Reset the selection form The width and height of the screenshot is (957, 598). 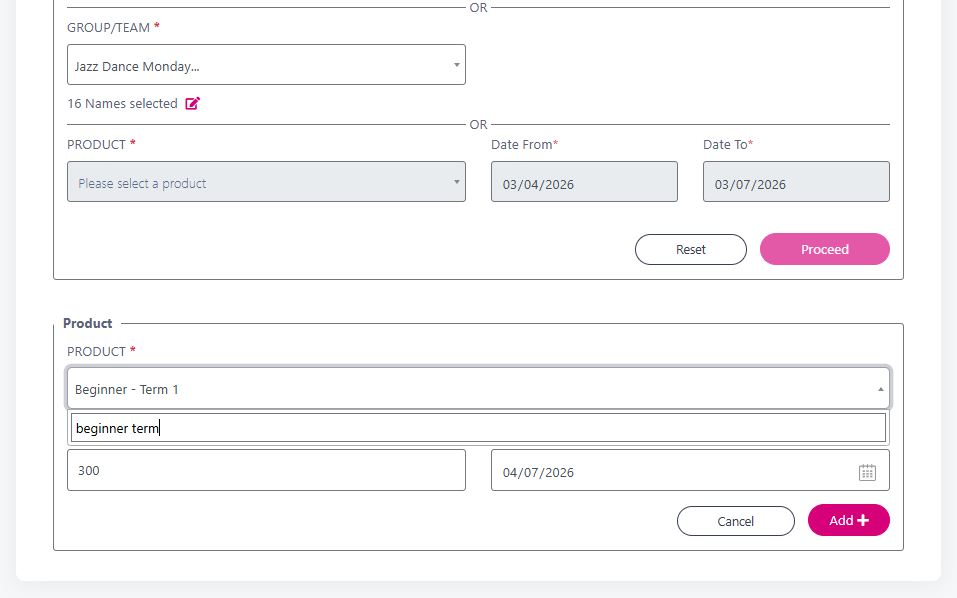[x=691, y=250]
